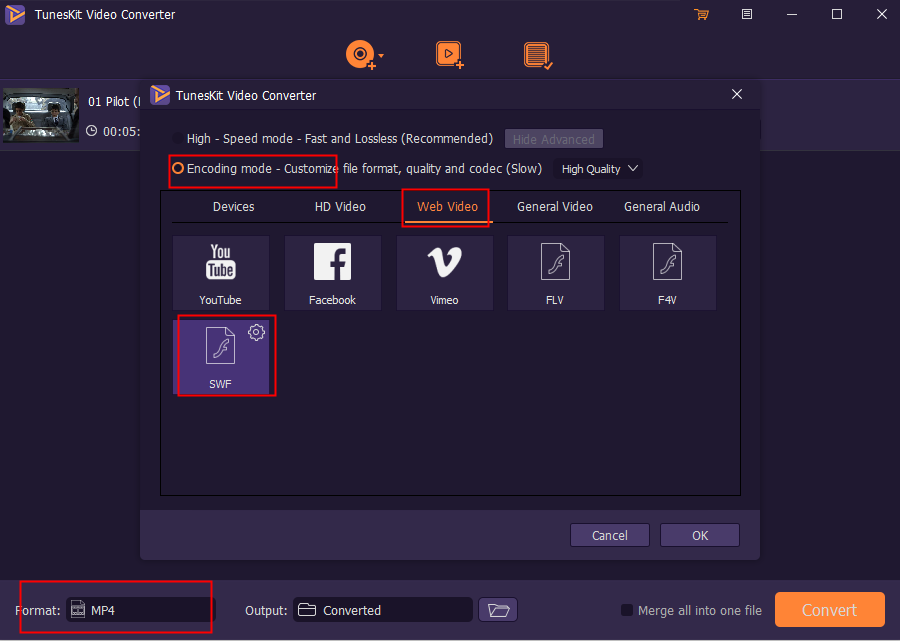Click the TunesKit app logo in main window
This screenshot has height=641, width=900.
pyautogui.click(x=15, y=14)
